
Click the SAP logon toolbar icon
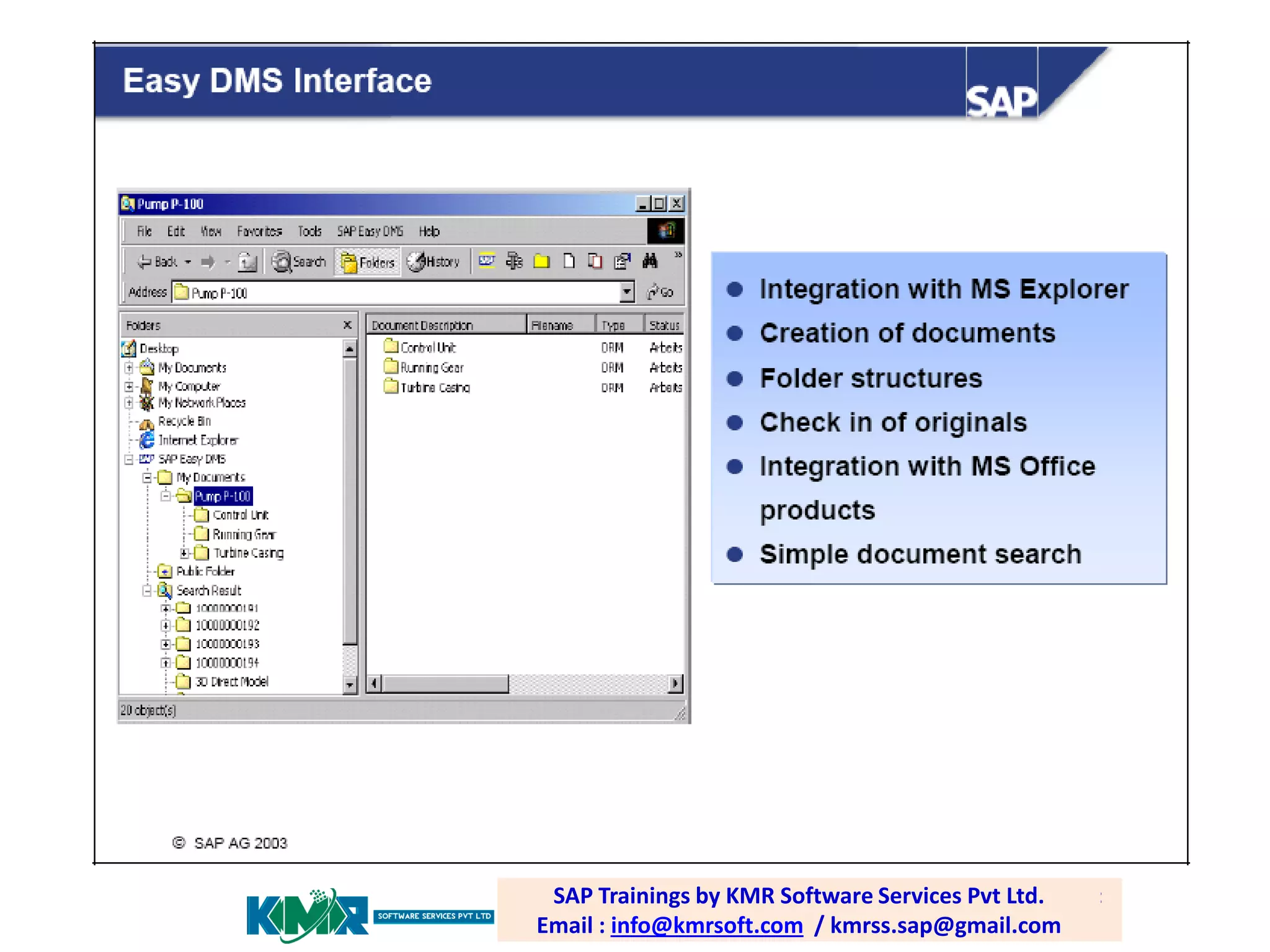[487, 261]
